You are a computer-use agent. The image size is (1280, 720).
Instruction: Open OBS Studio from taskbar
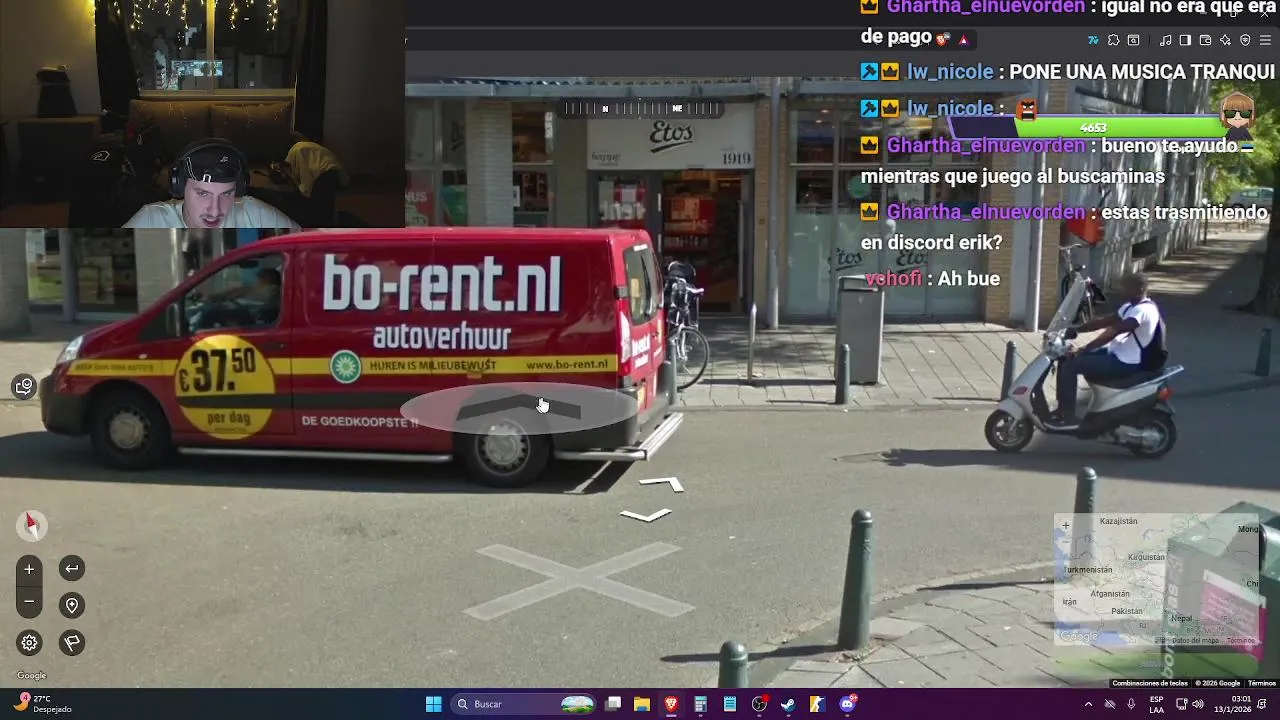pyautogui.click(x=759, y=704)
